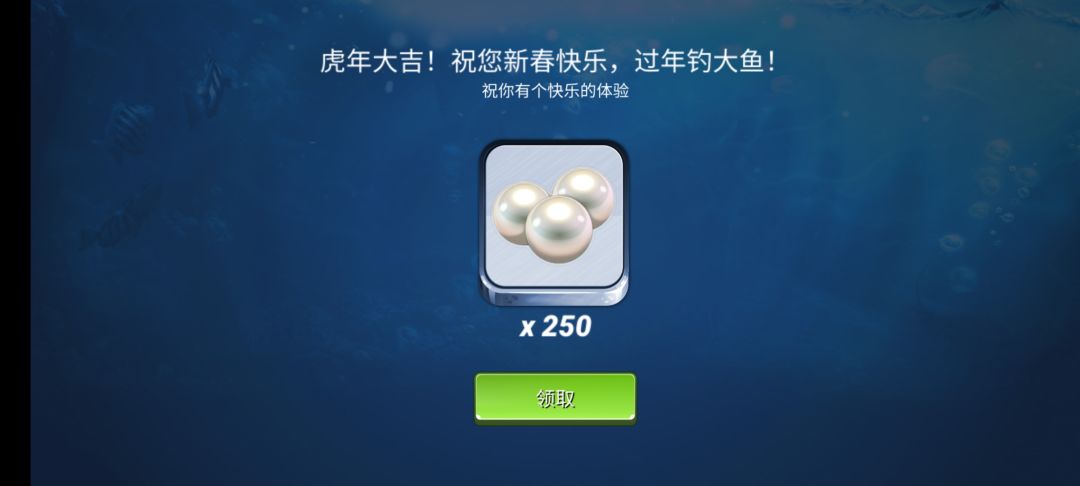Click the x 250 quantity label
This screenshot has width=1080, height=486.
pos(555,326)
